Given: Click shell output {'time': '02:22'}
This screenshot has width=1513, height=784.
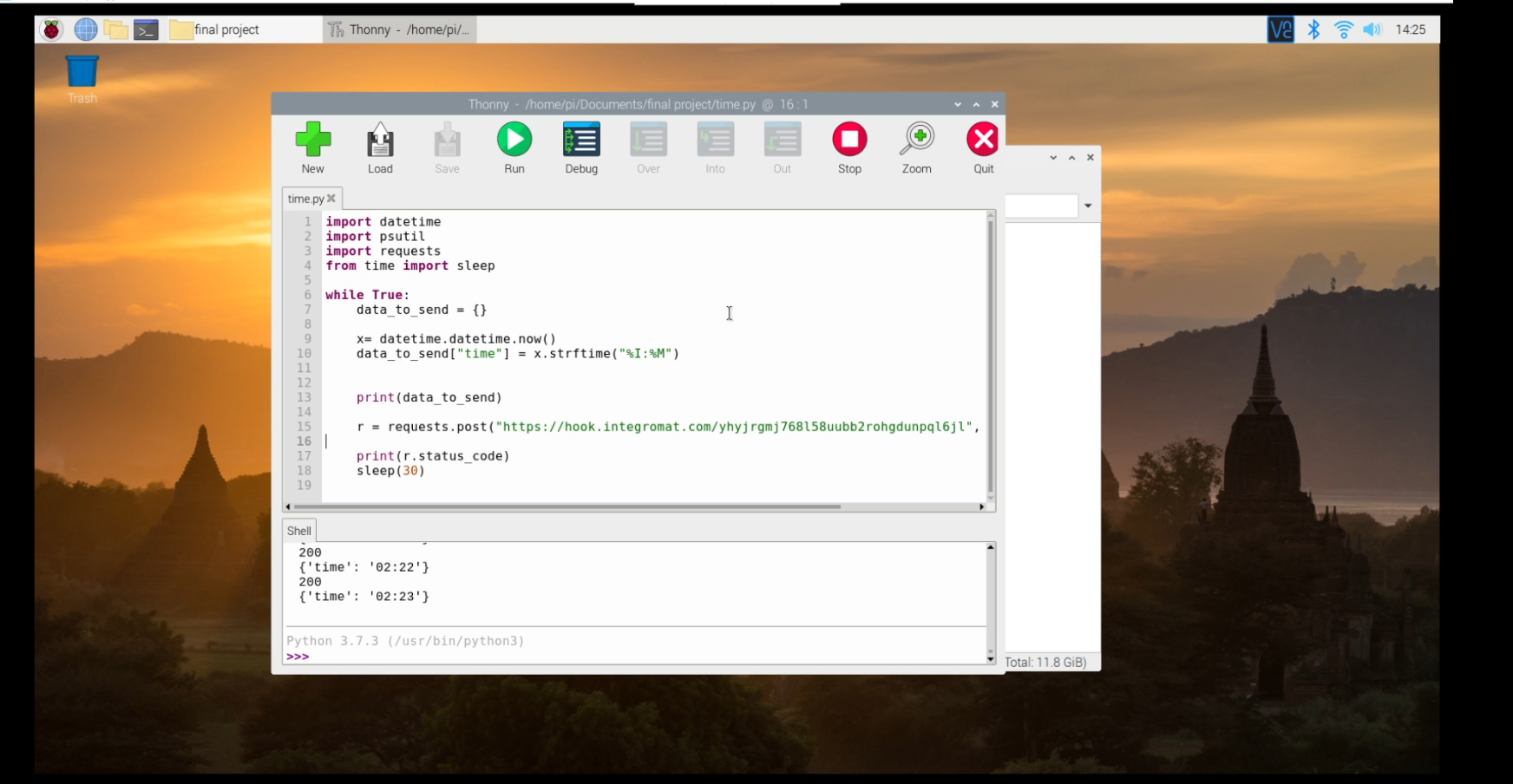Looking at the screenshot, I should pyautogui.click(x=364, y=567).
